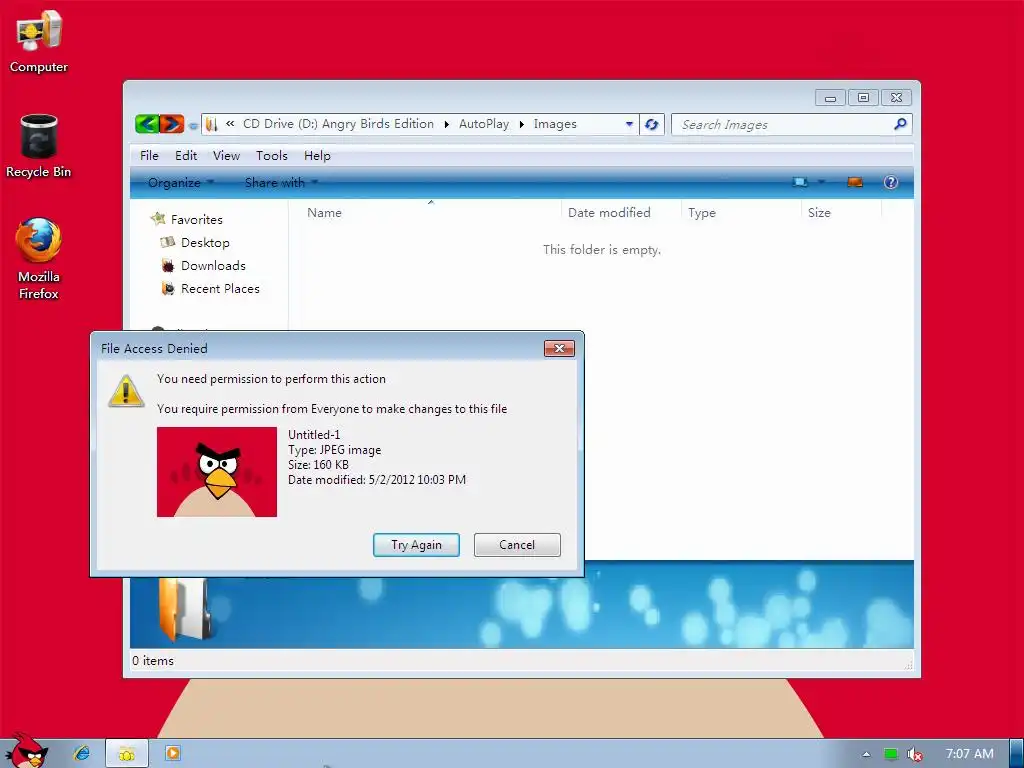This screenshot has width=1024, height=768.
Task: Expand the address bar history dropdown arrow
Action: pos(629,124)
